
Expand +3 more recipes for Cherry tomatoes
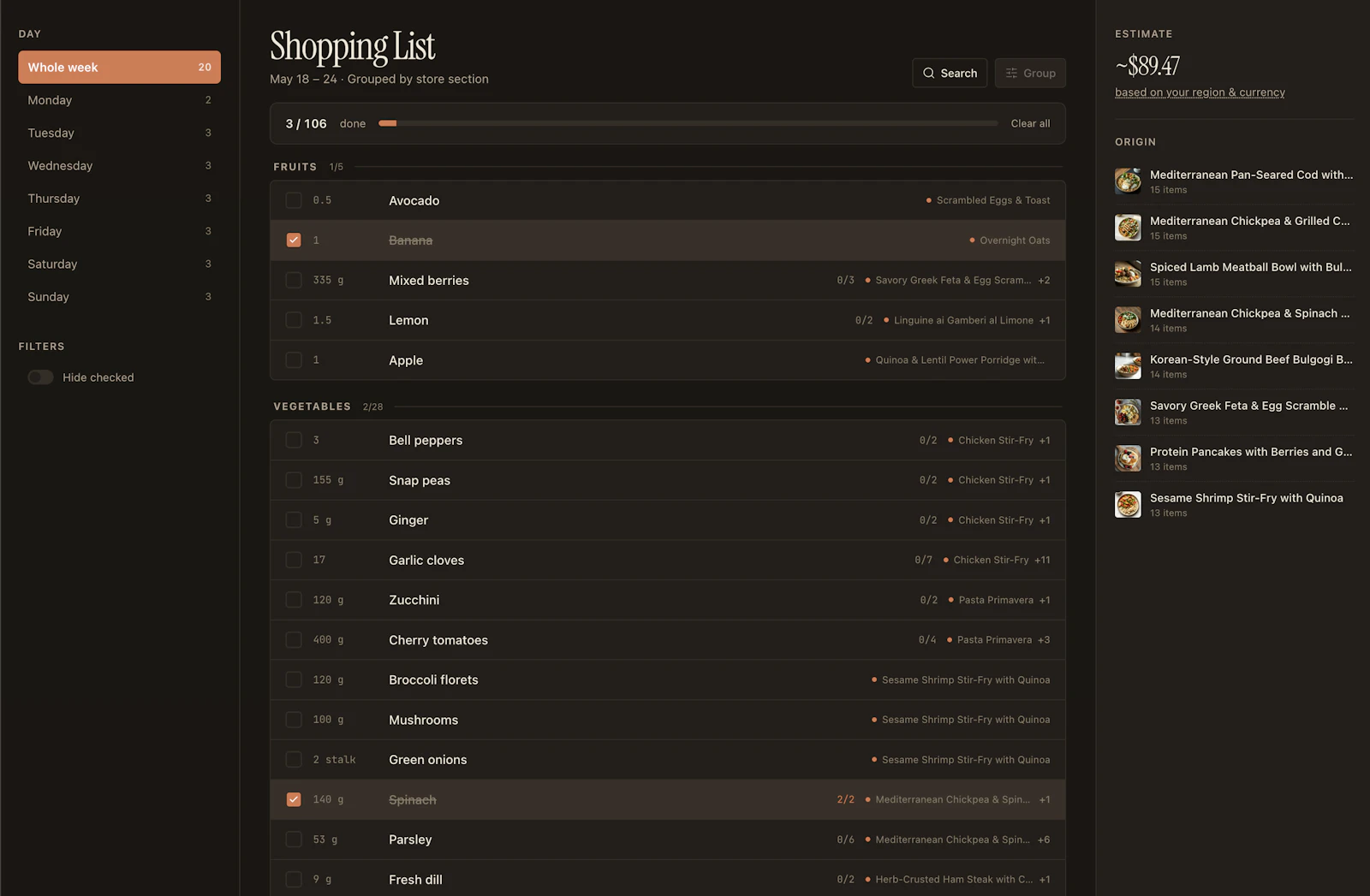(x=1044, y=640)
